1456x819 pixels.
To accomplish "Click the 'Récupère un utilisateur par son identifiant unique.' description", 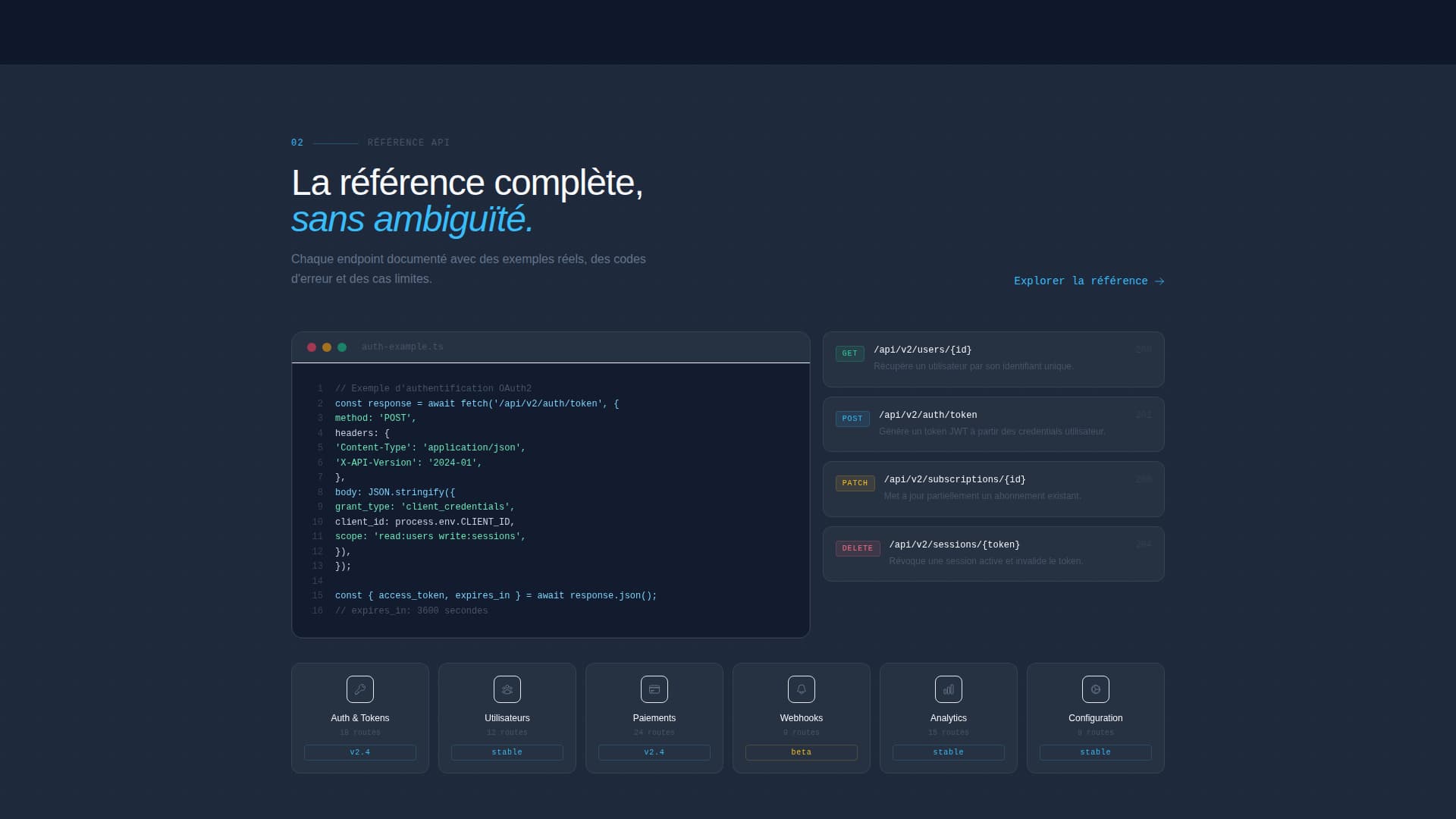I will coord(974,366).
